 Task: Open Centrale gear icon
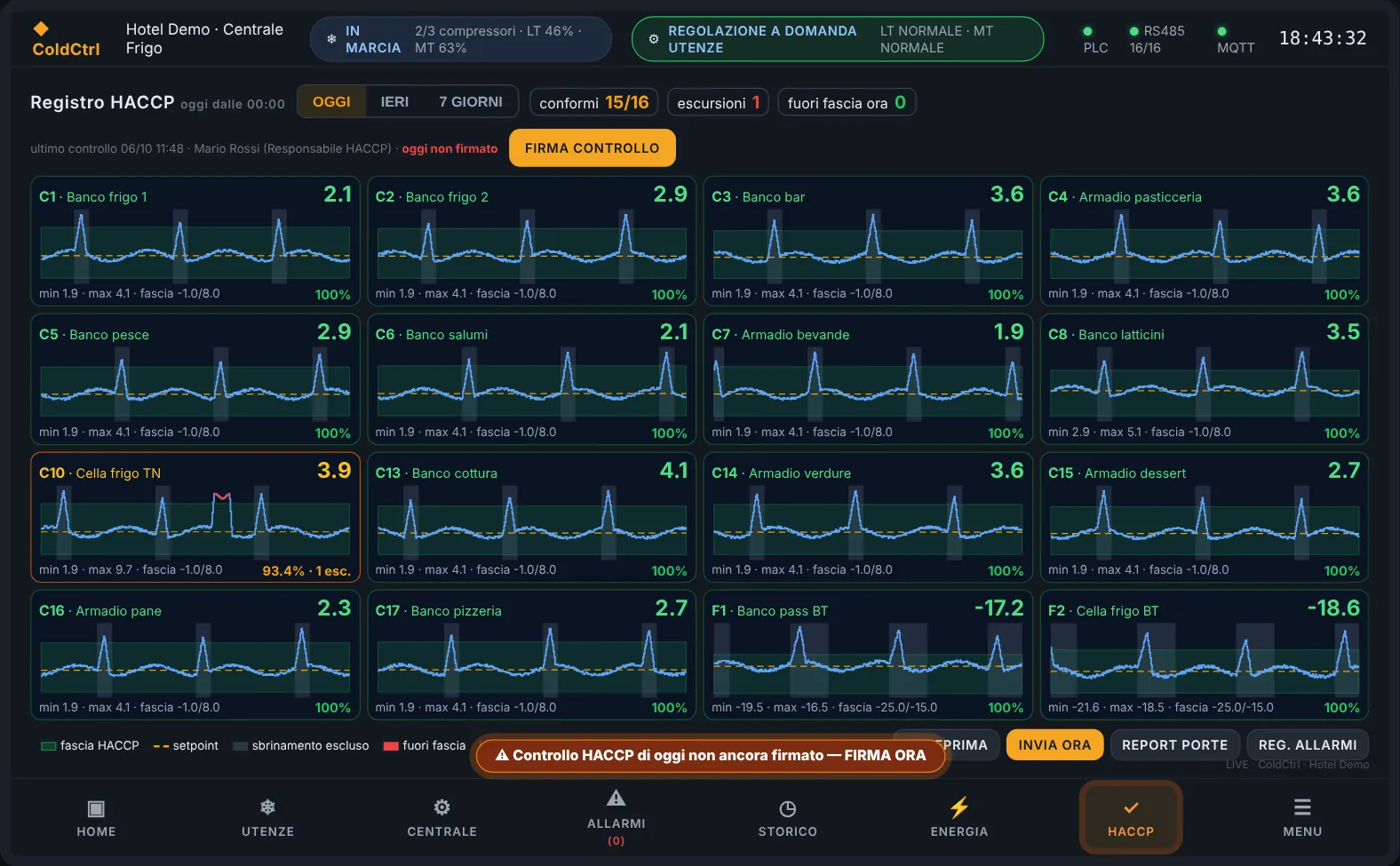[441, 807]
